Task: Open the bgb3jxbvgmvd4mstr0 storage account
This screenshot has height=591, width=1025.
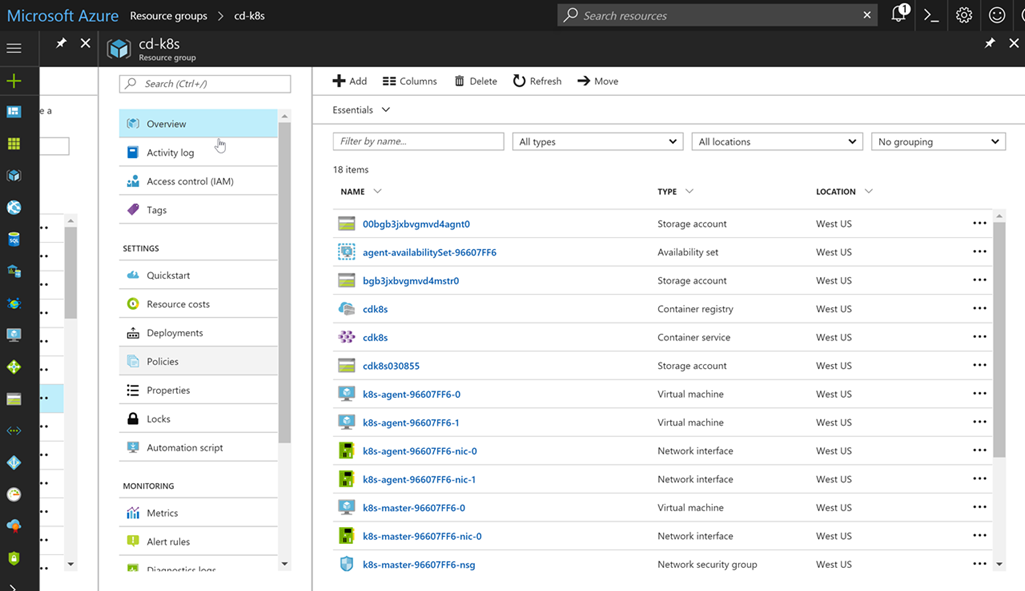Action: (x=410, y=281)
